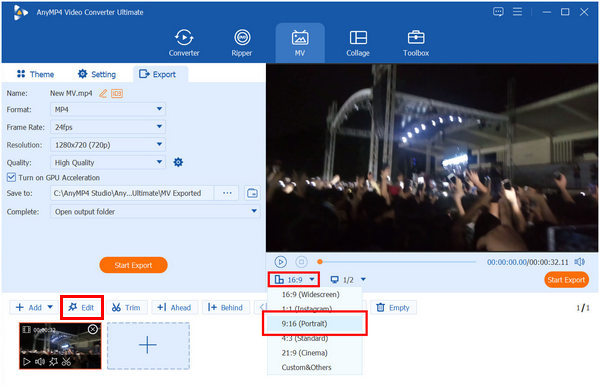Move the clip Behind
The image size is (600, 388).
(x=225, y=308)
